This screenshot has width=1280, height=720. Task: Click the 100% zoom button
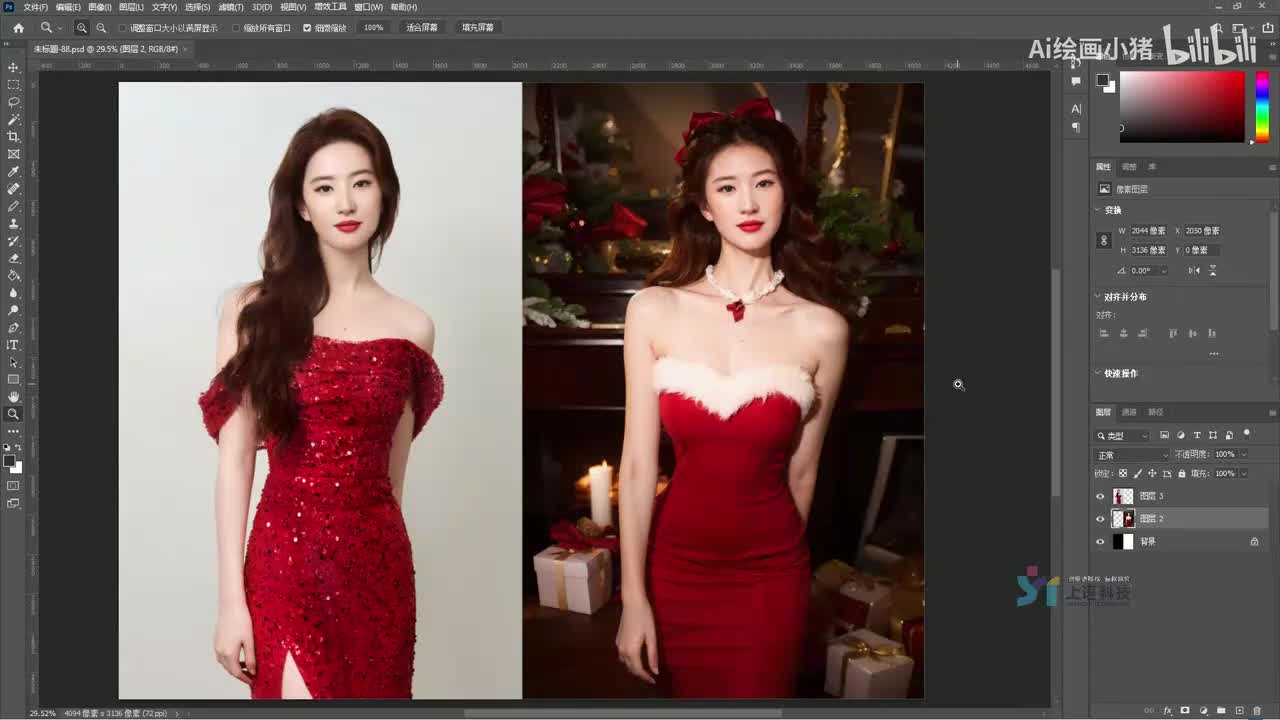click(x=374, y=28)
